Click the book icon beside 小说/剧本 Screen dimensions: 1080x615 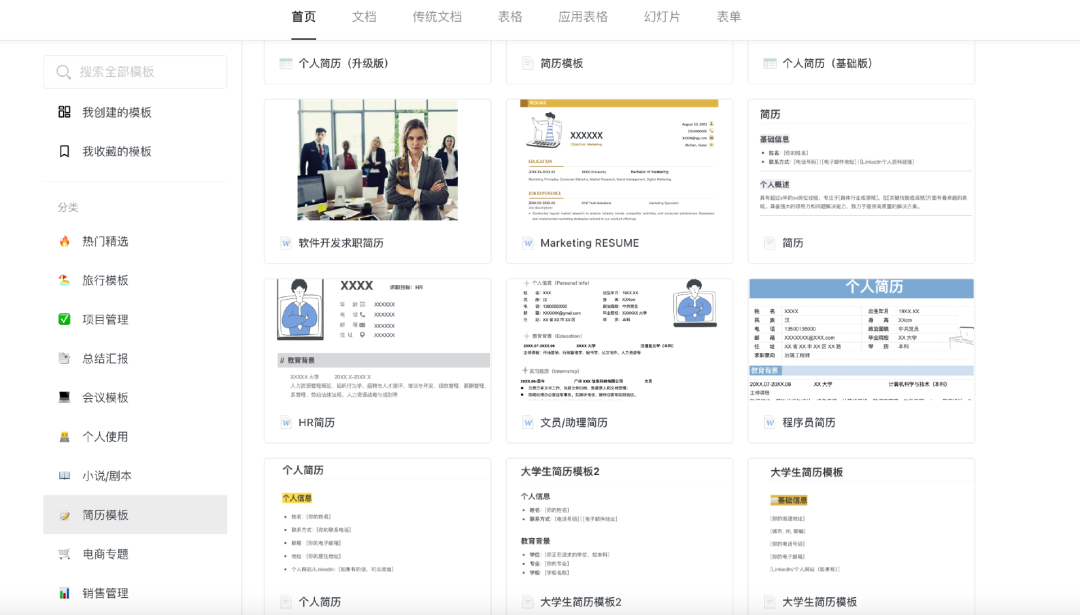[x=64, y=476]
